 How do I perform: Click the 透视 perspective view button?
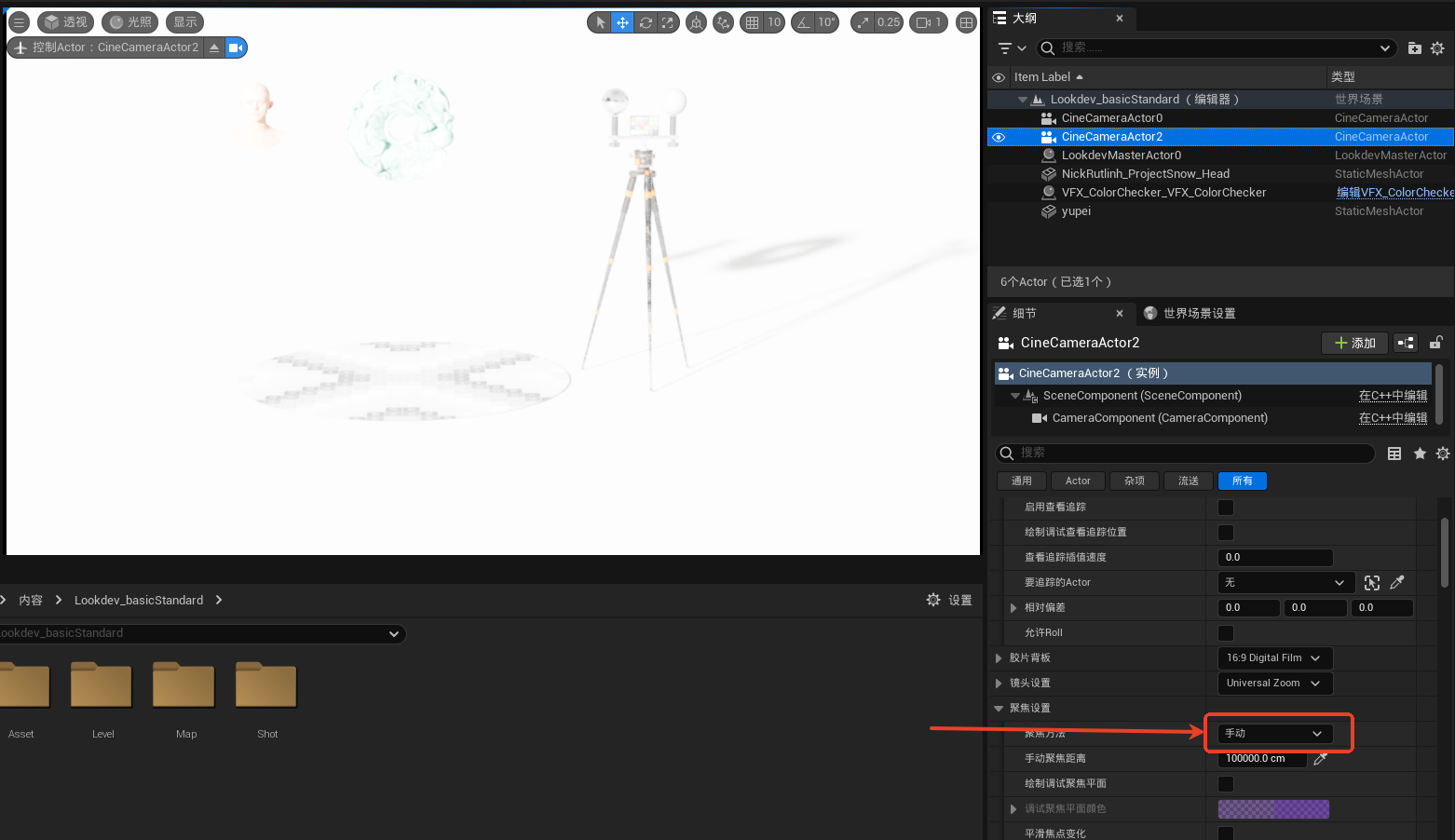pyautogui.click(x=66, y=22)
